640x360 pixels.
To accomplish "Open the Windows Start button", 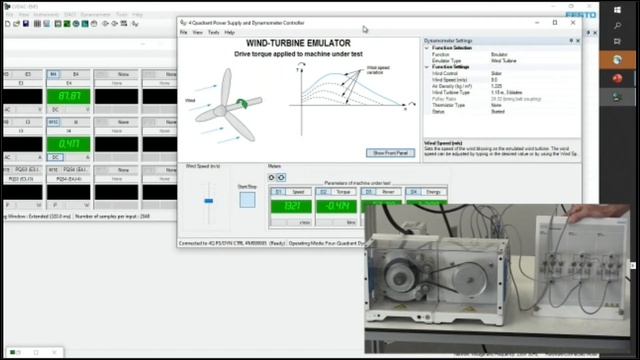I will (x=618, y=10).
